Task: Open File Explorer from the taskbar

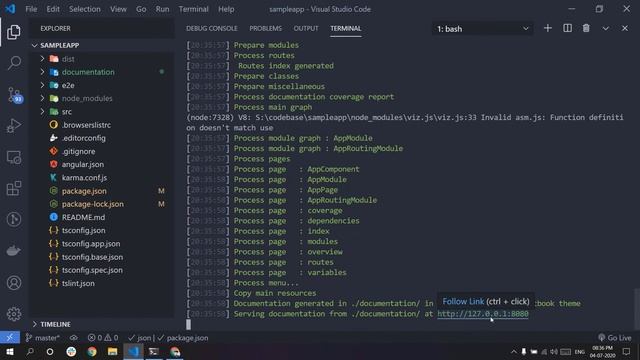Action: click(112, 352)
